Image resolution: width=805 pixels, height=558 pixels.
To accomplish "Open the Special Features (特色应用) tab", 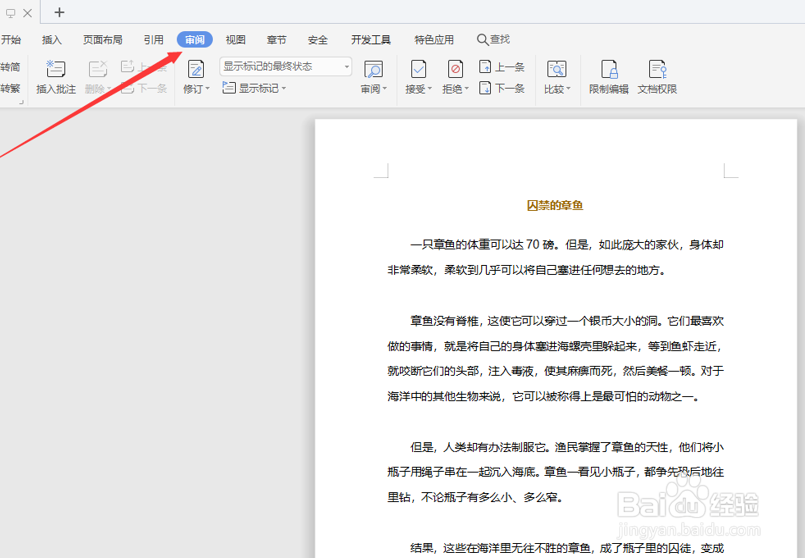I will [x=434, y=40].
